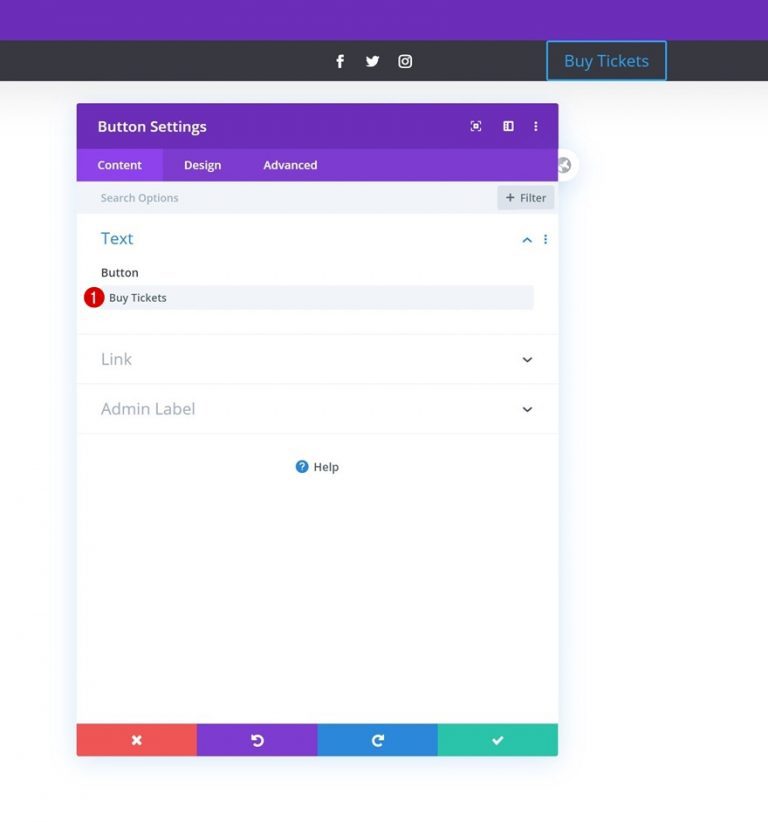Viewport: 768px width, 822px height.
Task: Expand the Admin Label section
Action: point(317,409)
